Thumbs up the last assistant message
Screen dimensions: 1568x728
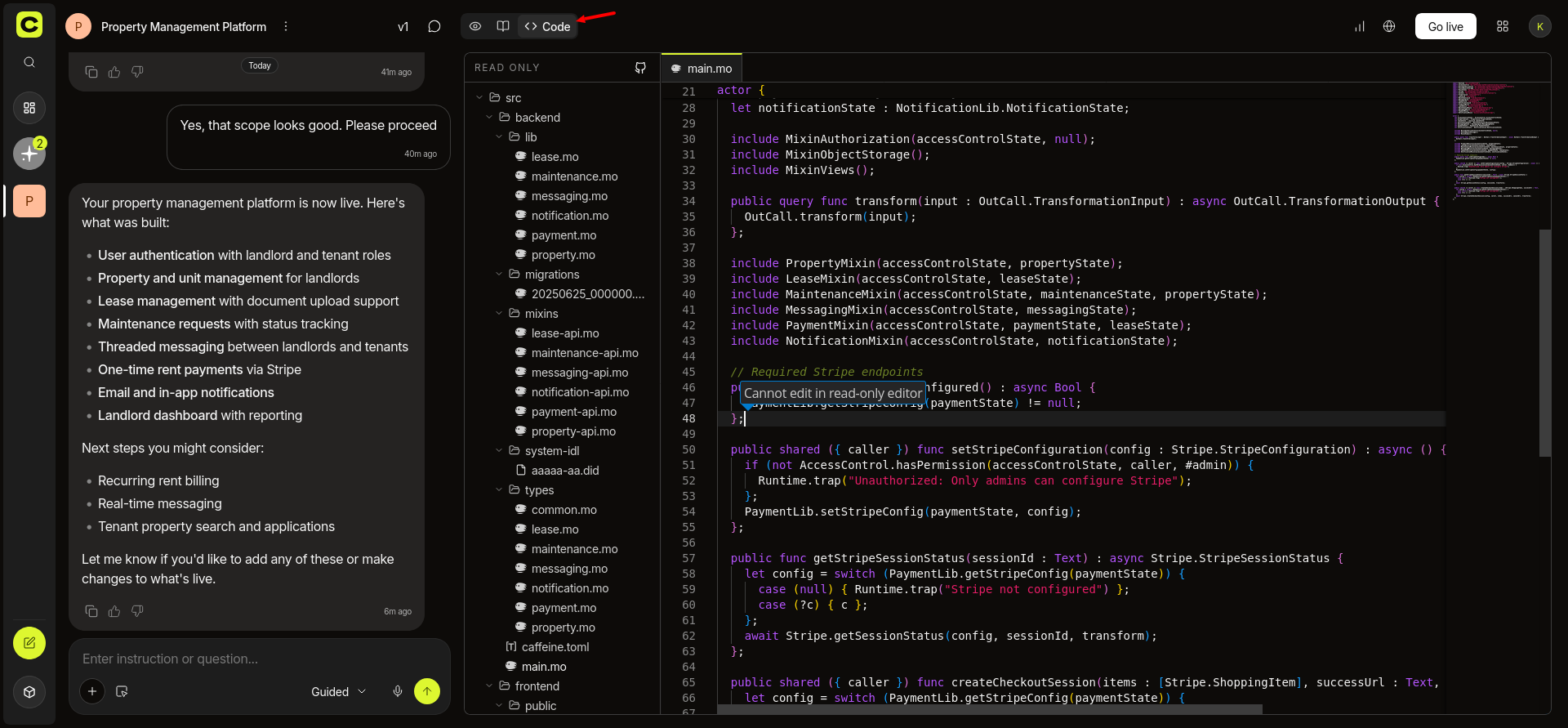coord(114,611)
